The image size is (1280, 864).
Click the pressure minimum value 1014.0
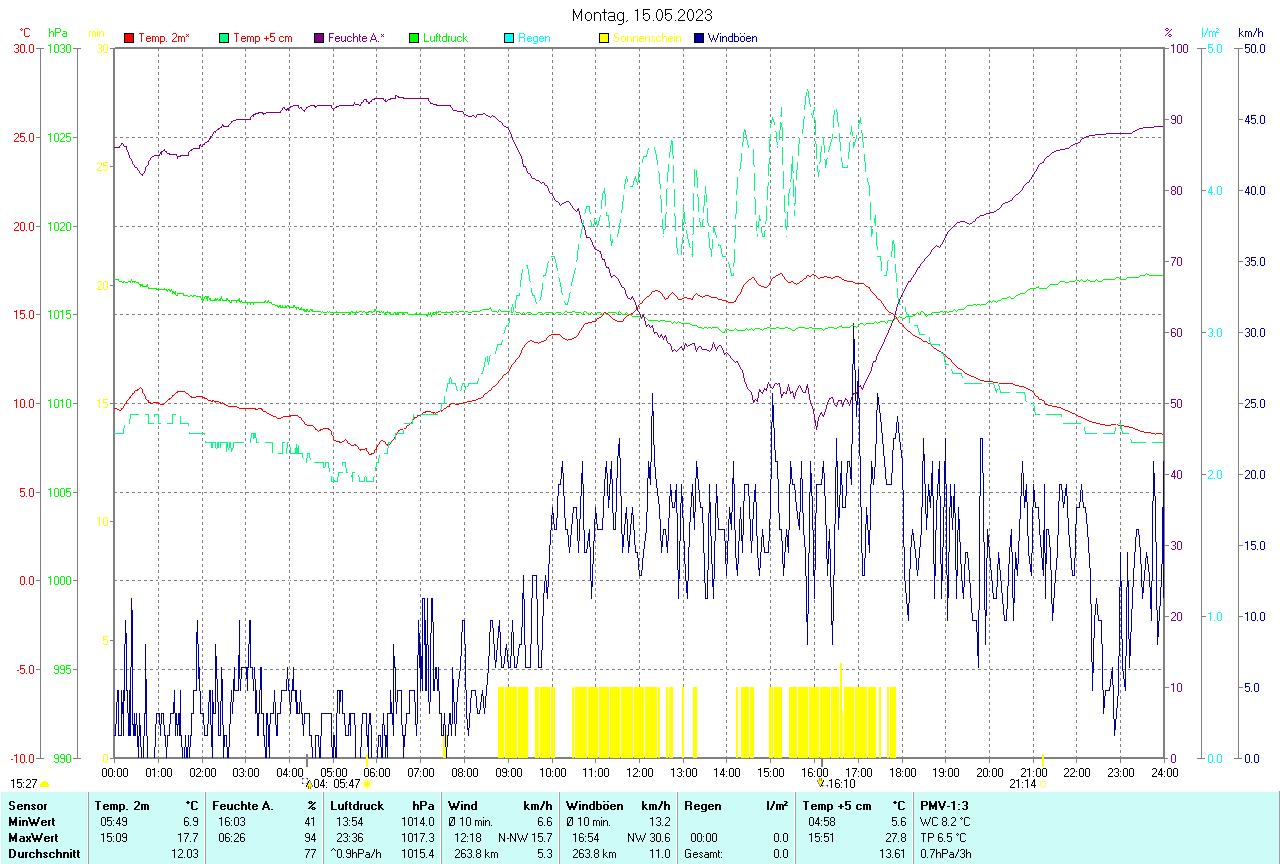point(418,821)
